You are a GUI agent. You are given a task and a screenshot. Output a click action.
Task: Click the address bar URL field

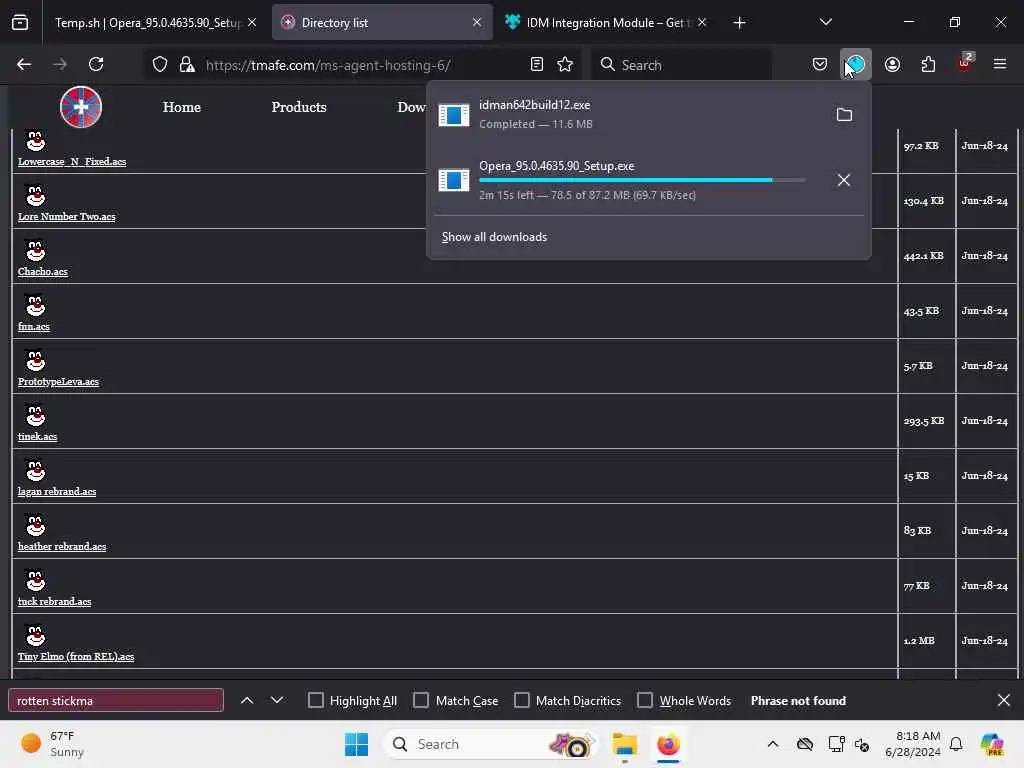(362, 65)
